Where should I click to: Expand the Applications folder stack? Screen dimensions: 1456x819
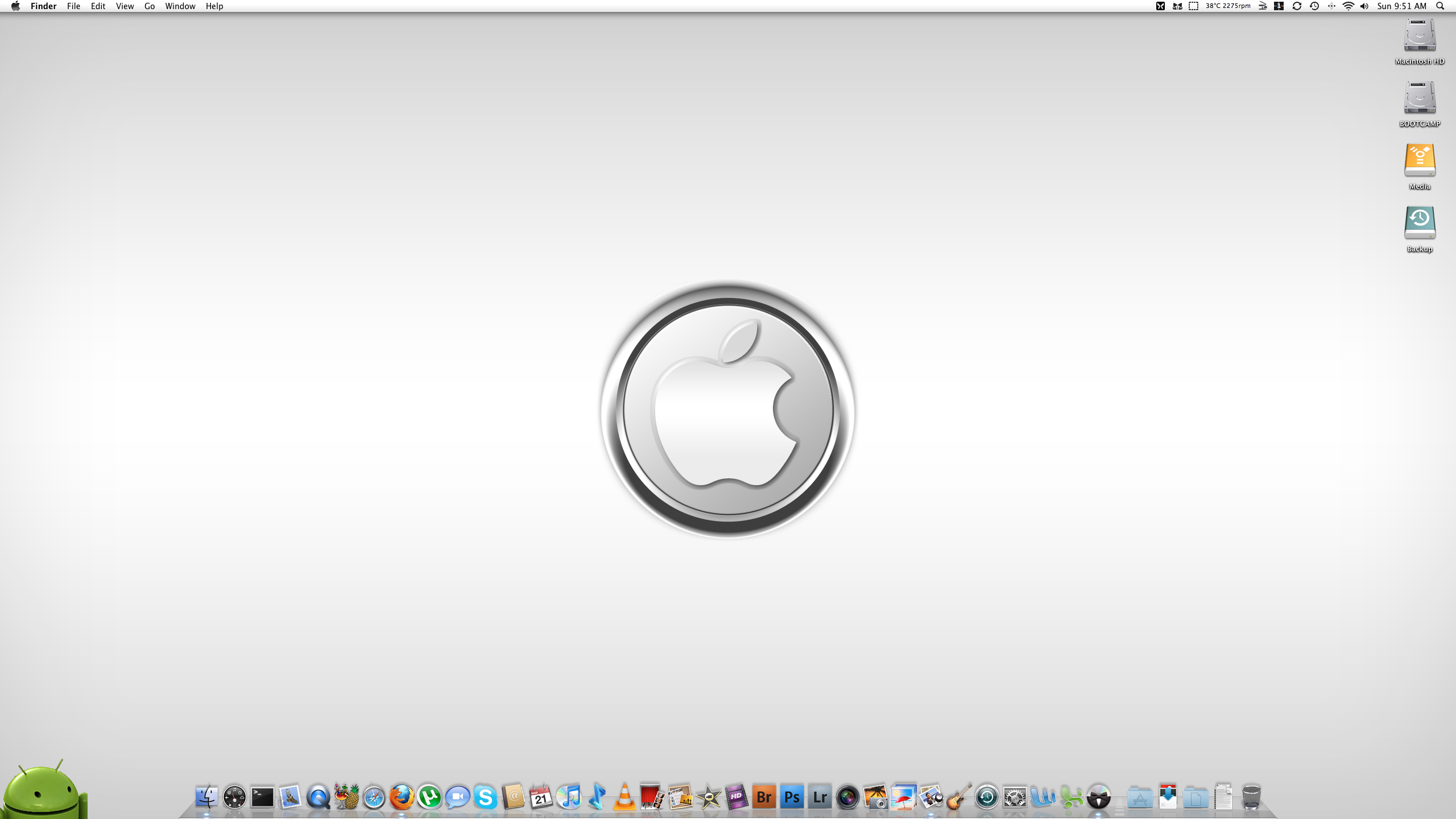[1140, 797]
